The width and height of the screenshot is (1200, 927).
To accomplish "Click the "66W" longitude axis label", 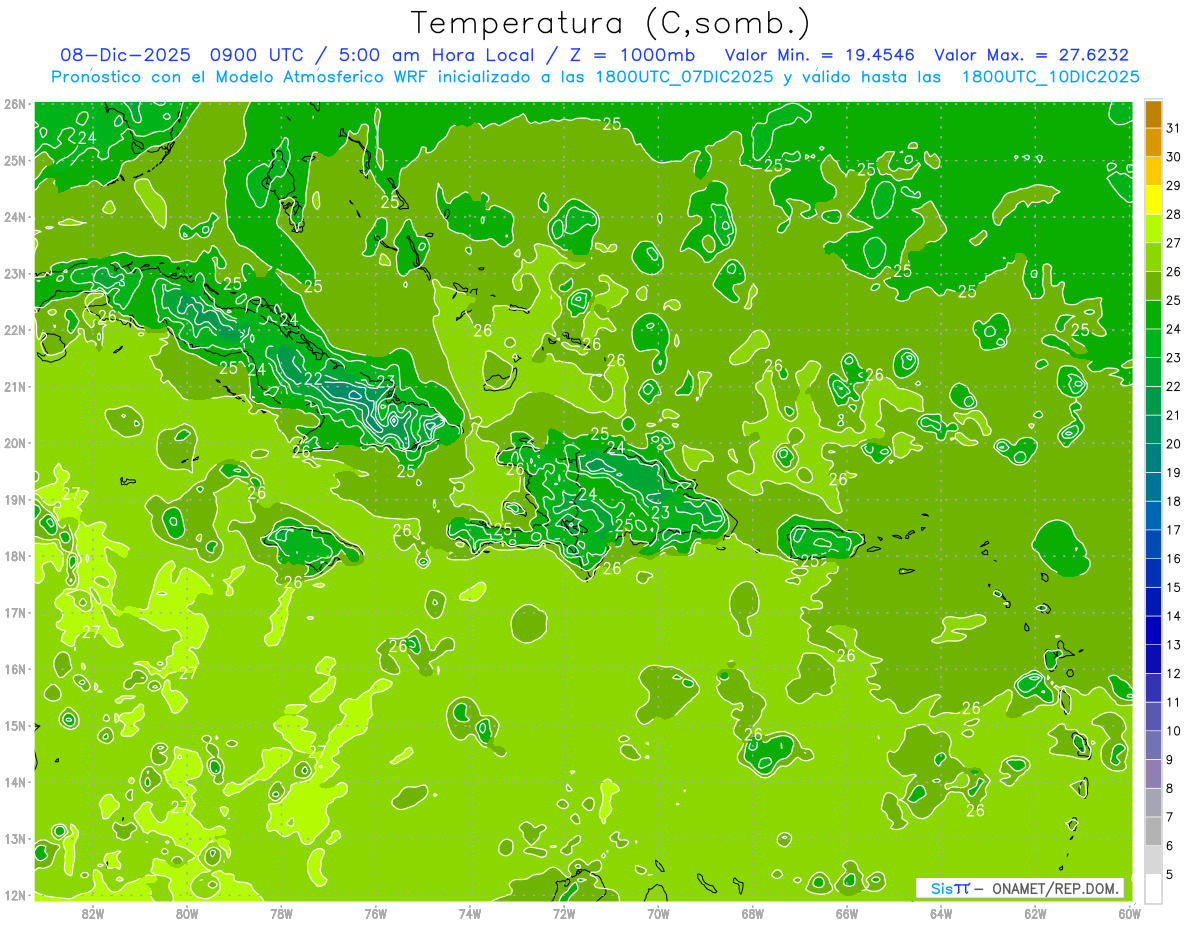I will click(x=847, y=913).
